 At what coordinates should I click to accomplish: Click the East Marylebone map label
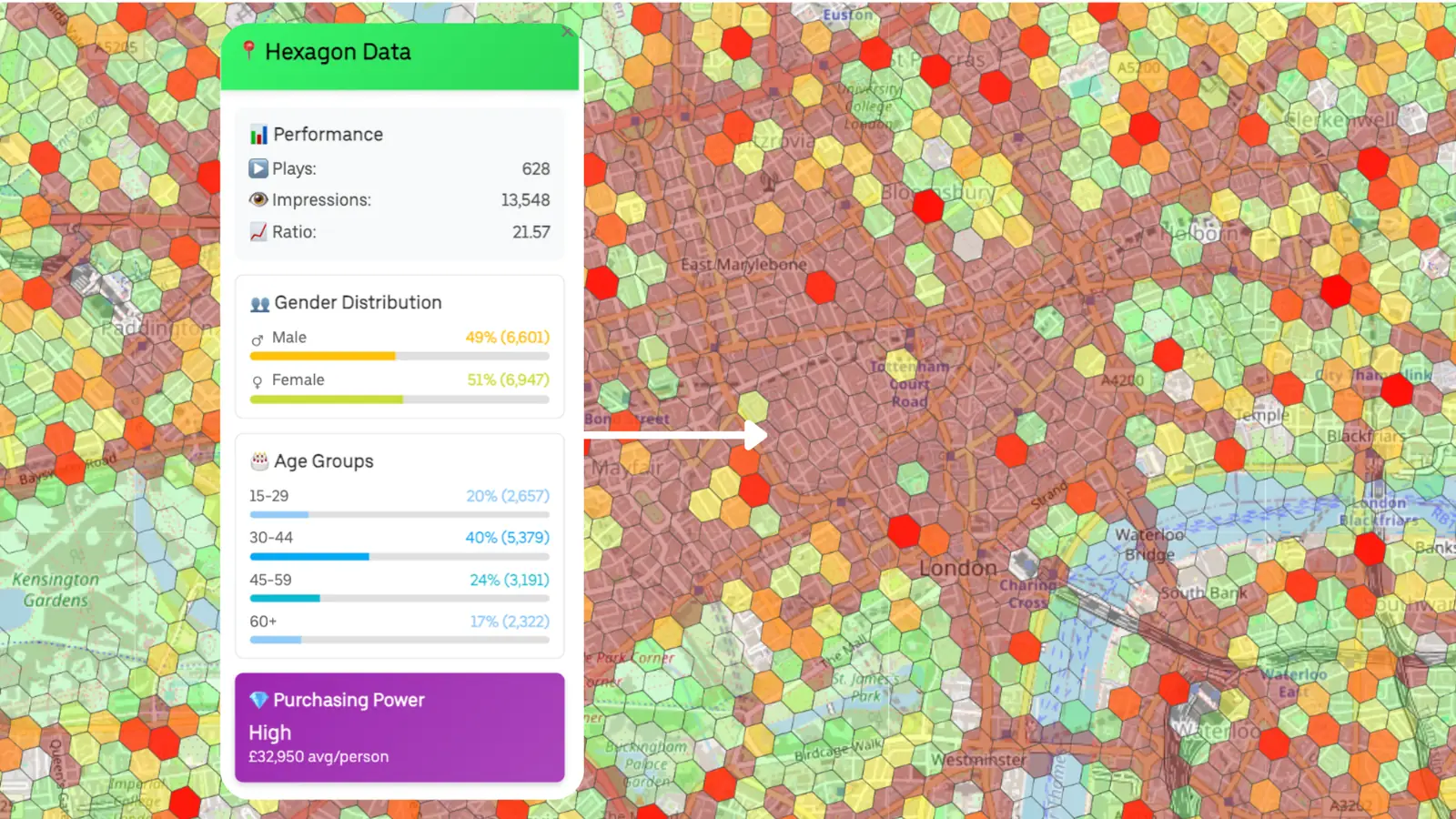[x=743, y=265]
